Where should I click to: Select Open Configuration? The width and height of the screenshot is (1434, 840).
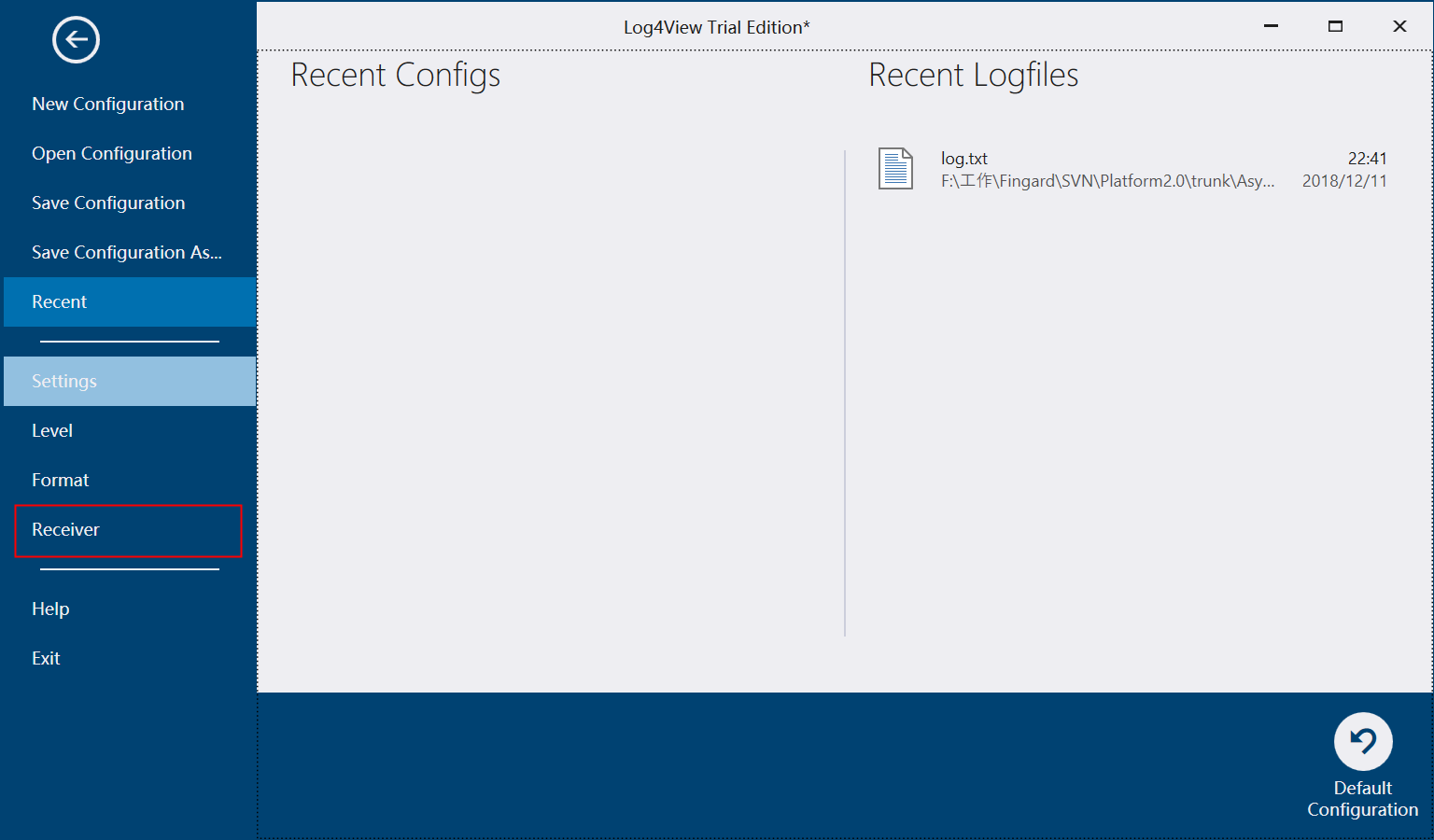tap(112, 153)
